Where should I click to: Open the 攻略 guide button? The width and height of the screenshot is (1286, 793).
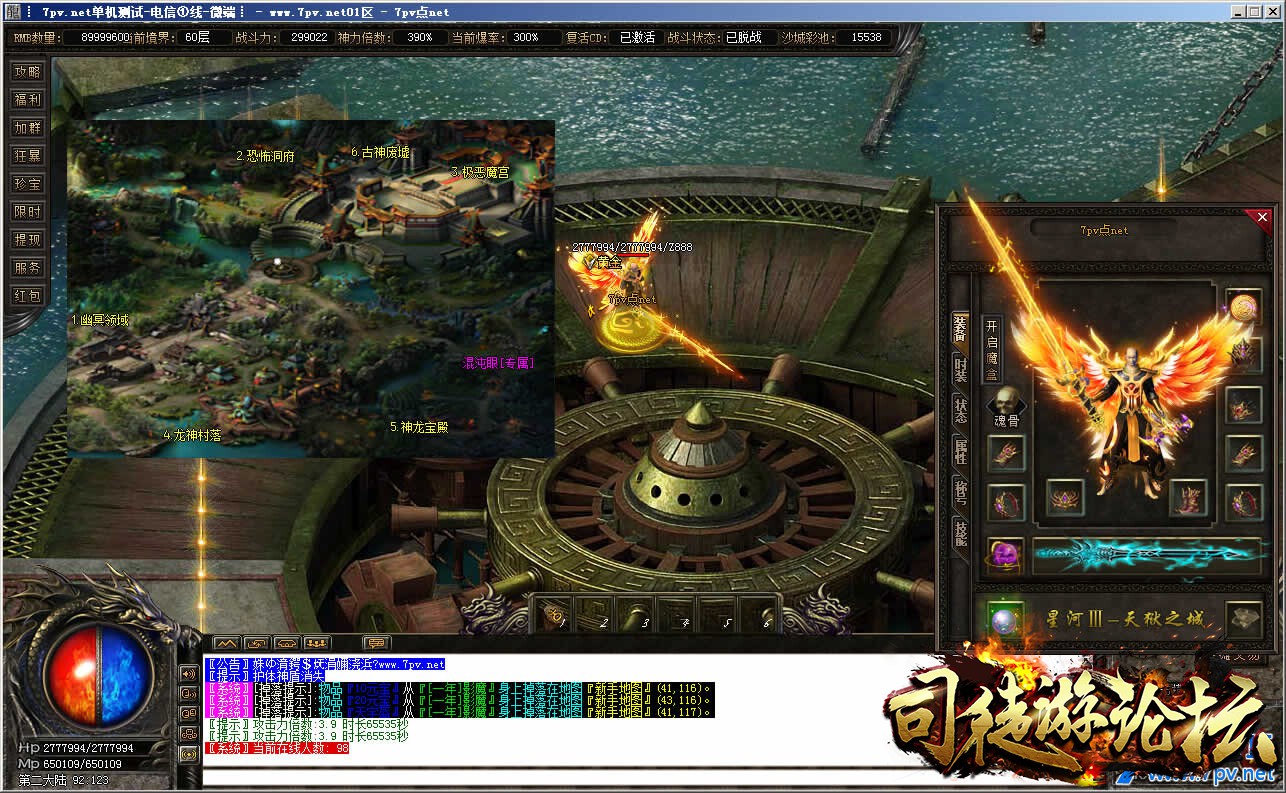(27, 72)
